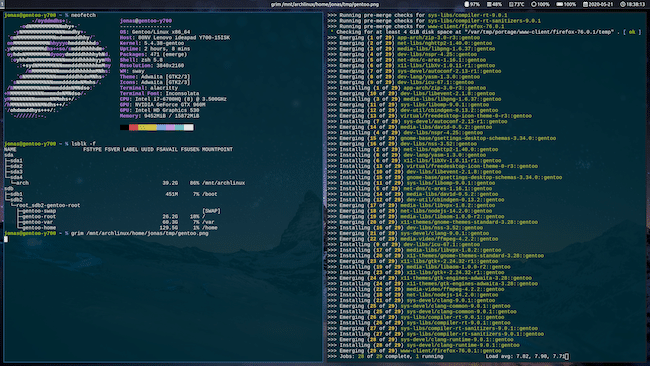The height and width of the screenshot is (366, 650).
Task: Click the 'GPU: Intel HD Graphics 530' line
Action: [160, 110]
